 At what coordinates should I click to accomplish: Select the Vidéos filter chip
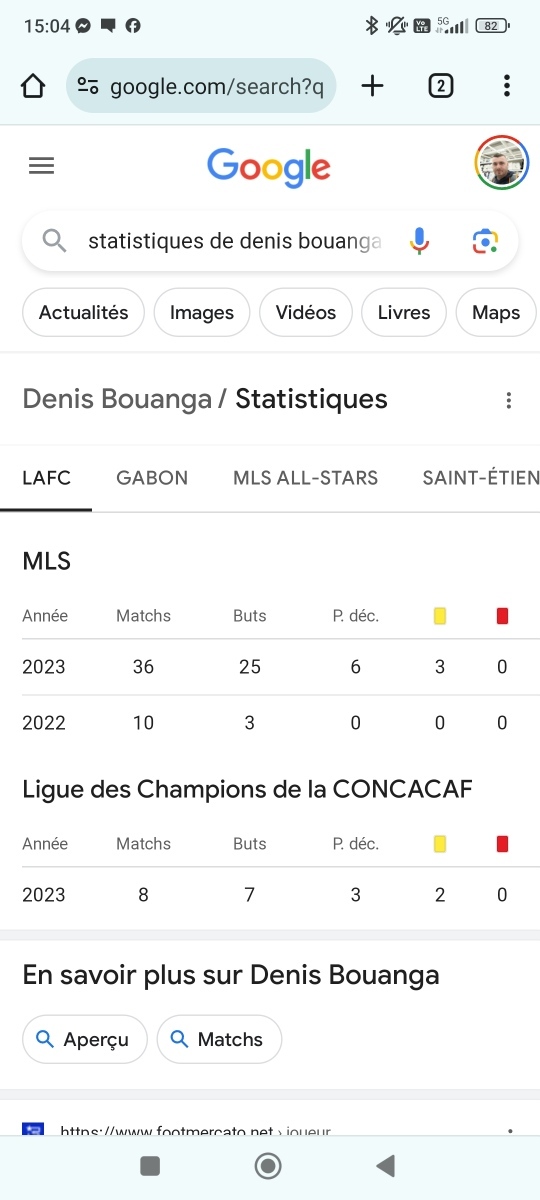coord(306,313)
